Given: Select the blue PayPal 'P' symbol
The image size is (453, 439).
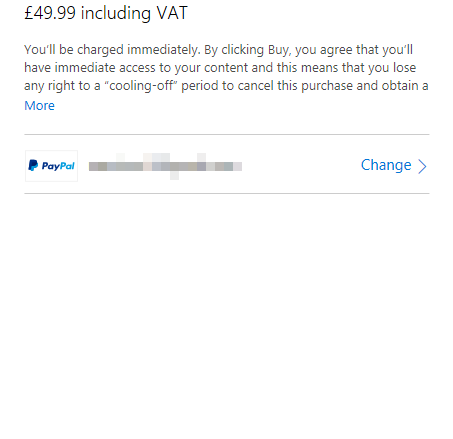Looking at the screenshot, I should 33,165.
